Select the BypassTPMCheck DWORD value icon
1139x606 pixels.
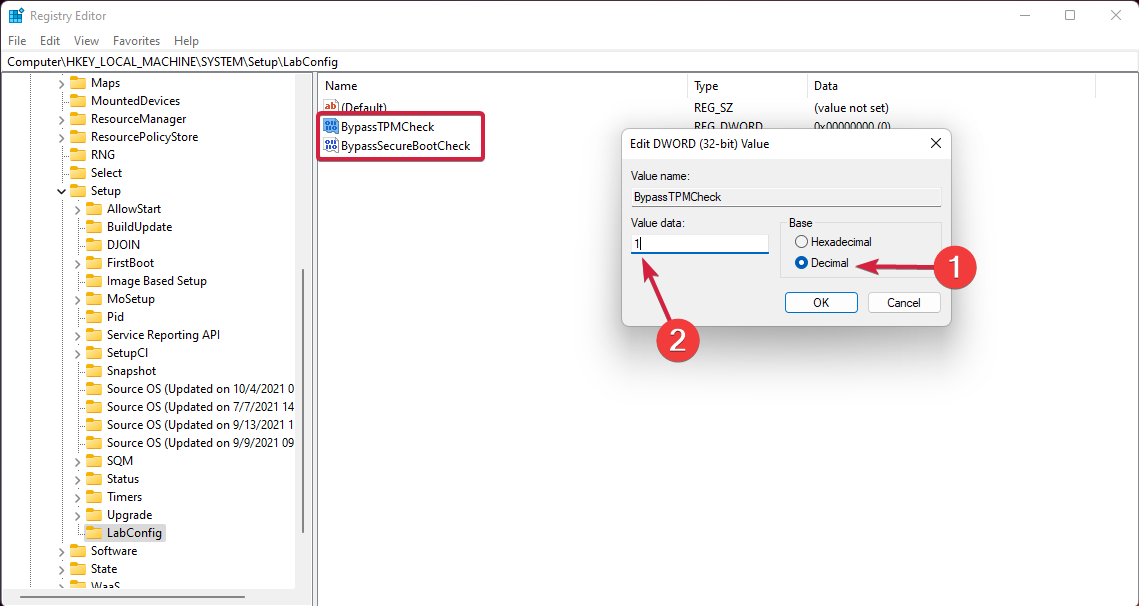[331, 126]
